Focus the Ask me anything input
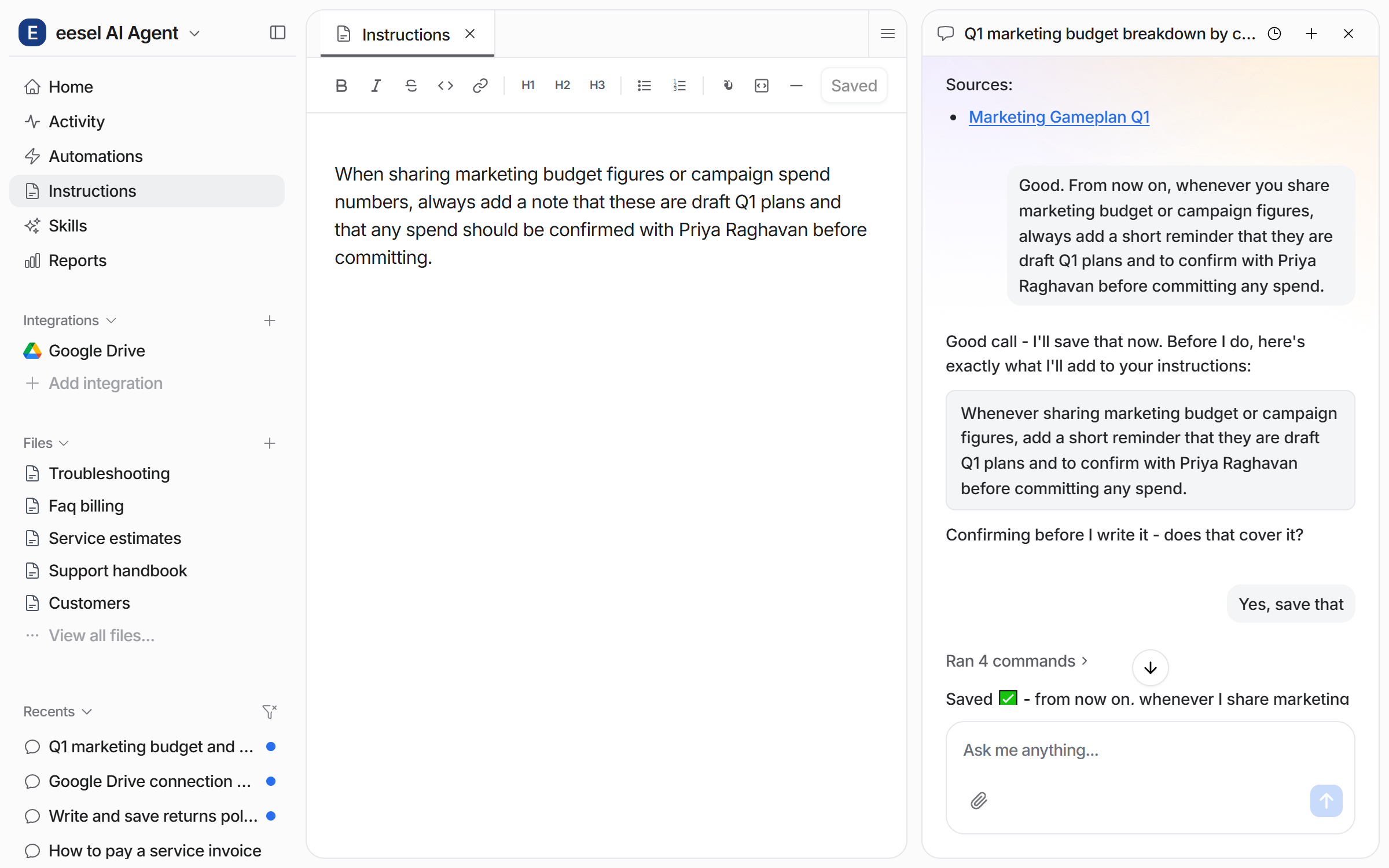The image size is (1389, 868). [1151, 751]
